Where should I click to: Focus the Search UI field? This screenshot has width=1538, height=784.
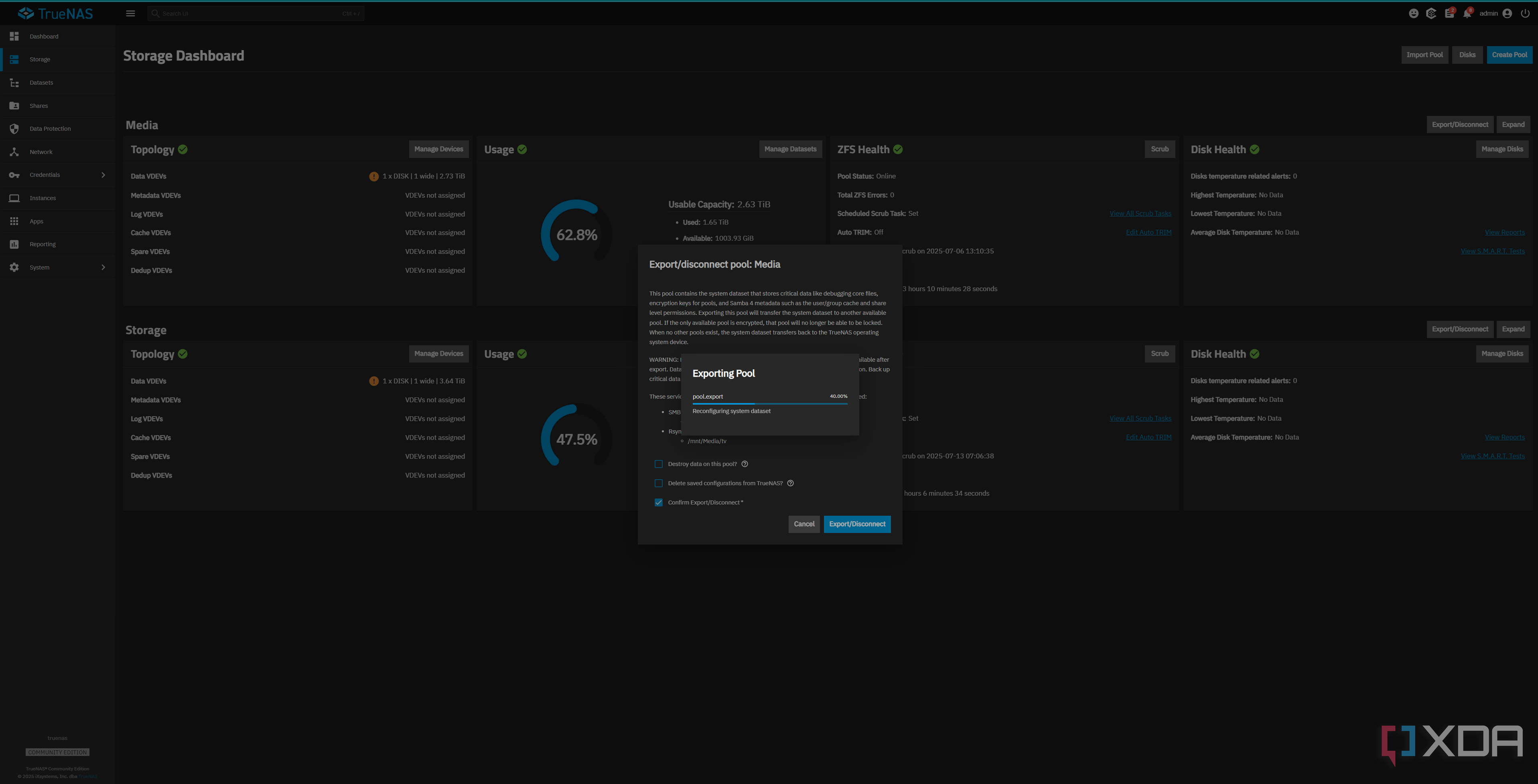(256, 13)
